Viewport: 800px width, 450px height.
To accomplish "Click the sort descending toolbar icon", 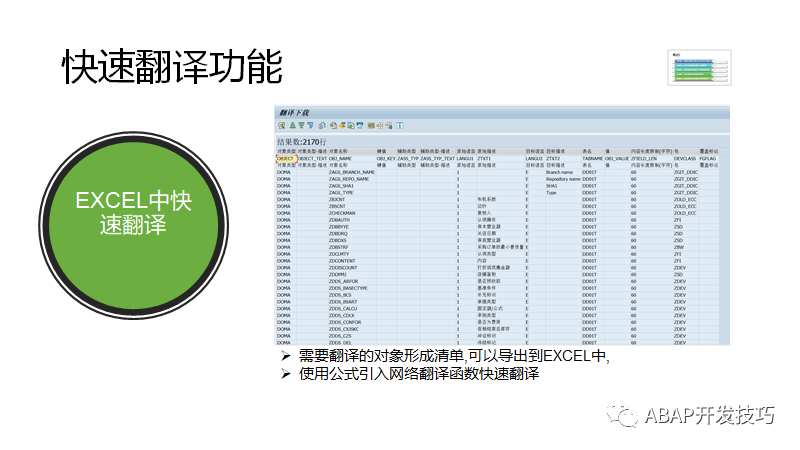I will click(302, 125).
